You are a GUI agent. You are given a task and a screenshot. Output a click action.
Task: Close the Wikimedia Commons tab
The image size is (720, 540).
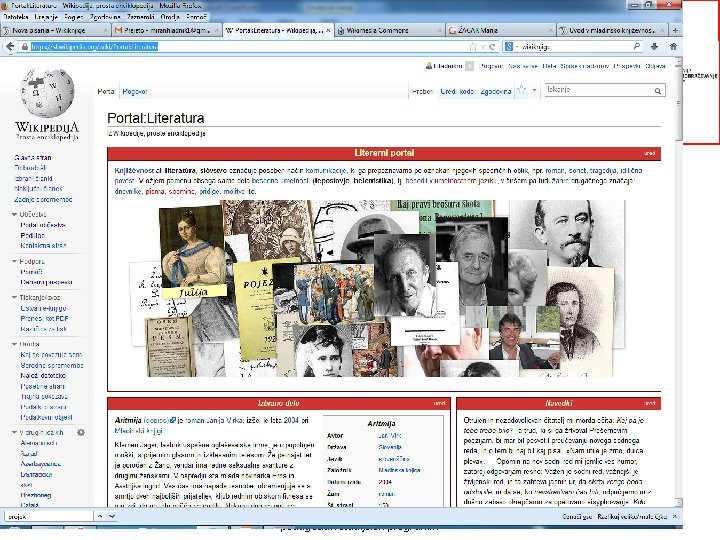439,30
